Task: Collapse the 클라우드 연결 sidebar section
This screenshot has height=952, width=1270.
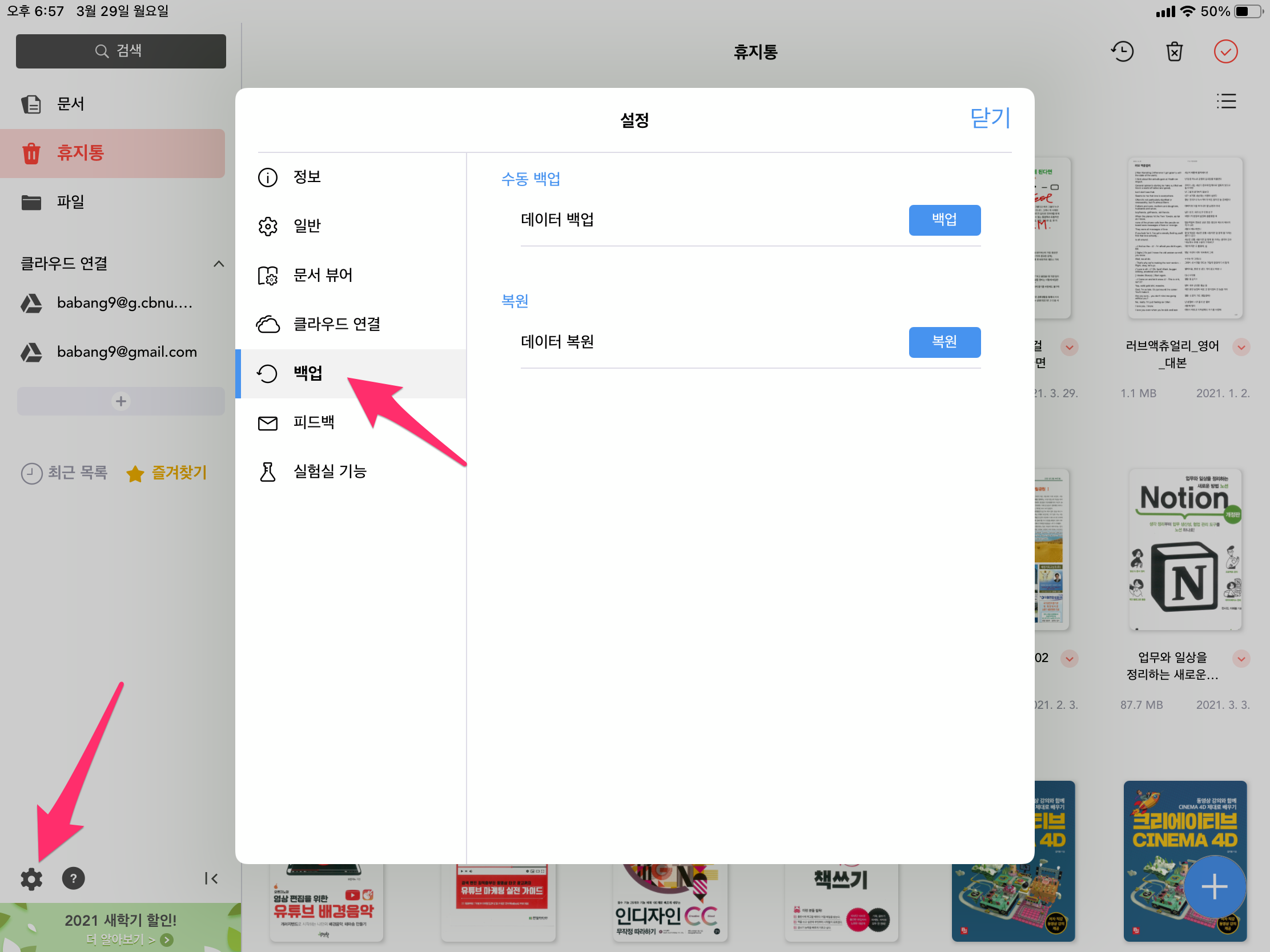Action: coord(218,264)
